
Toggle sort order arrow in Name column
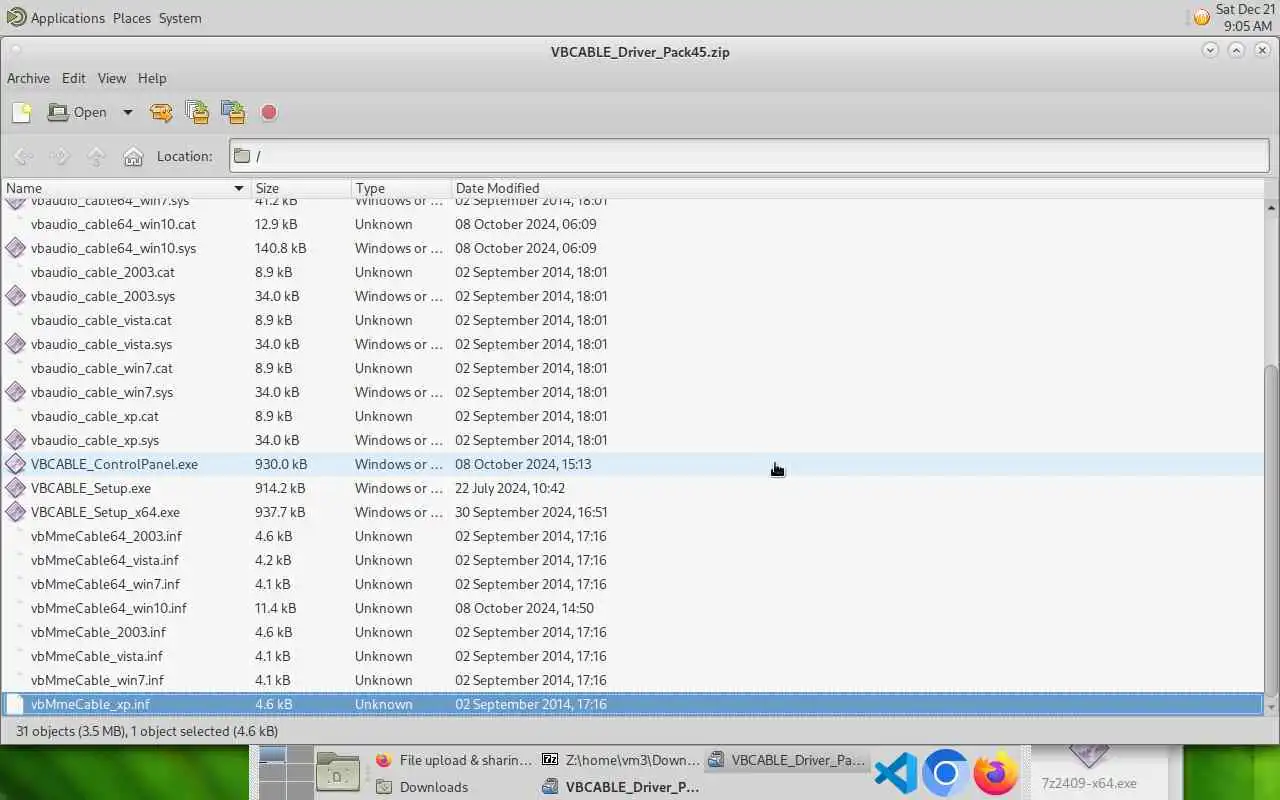pos(239,188)
